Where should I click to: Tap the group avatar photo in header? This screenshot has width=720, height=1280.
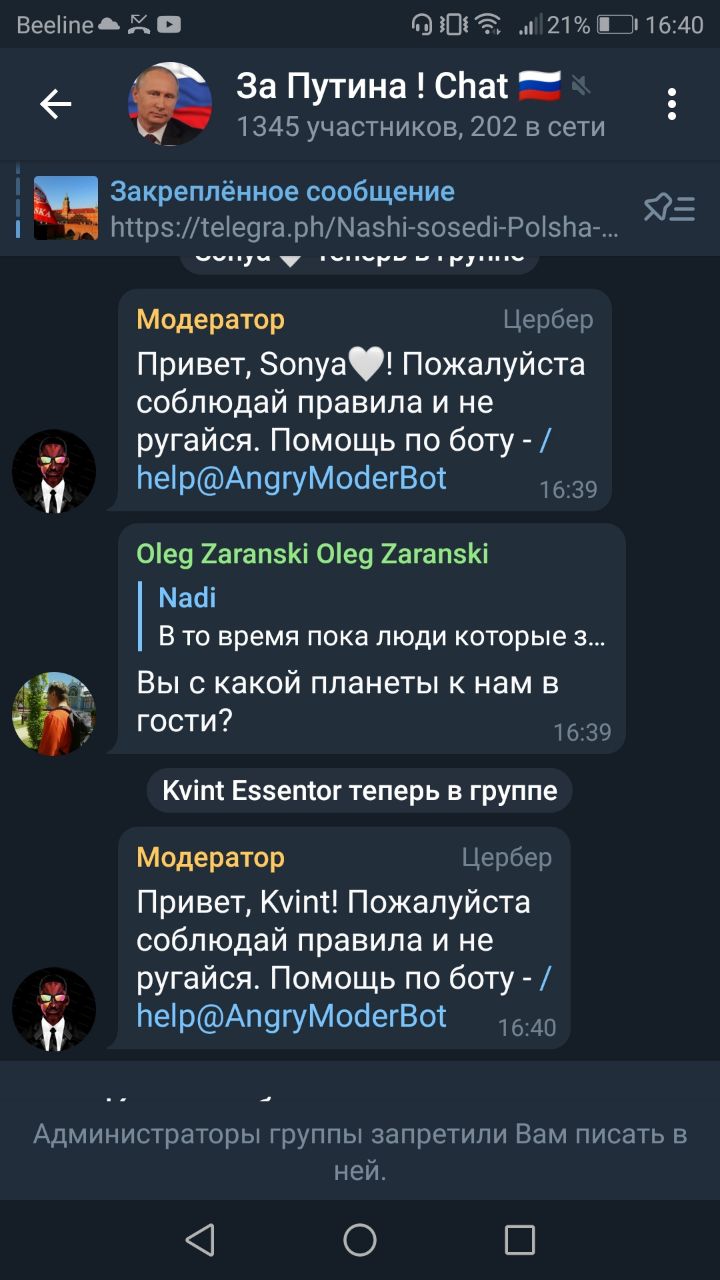[170, 104]
